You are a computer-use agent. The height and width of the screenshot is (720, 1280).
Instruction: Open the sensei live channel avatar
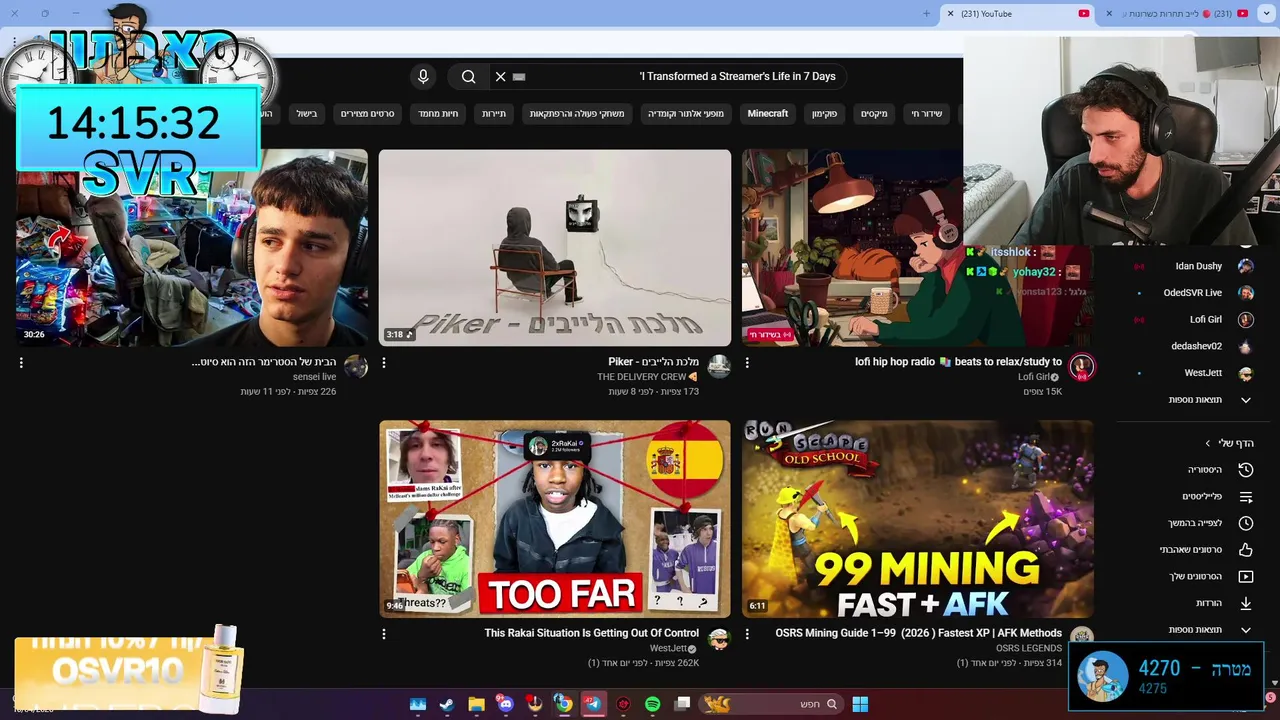(356, 367)
